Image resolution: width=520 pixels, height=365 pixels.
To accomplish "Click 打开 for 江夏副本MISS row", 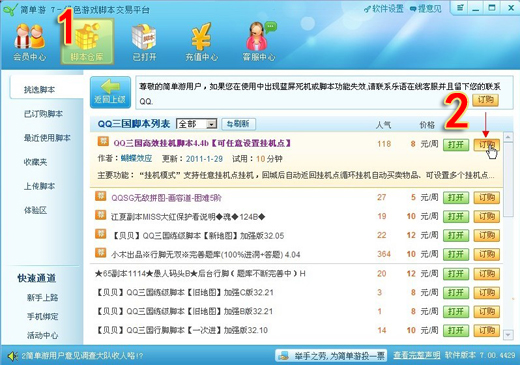I will click(456, 216).
